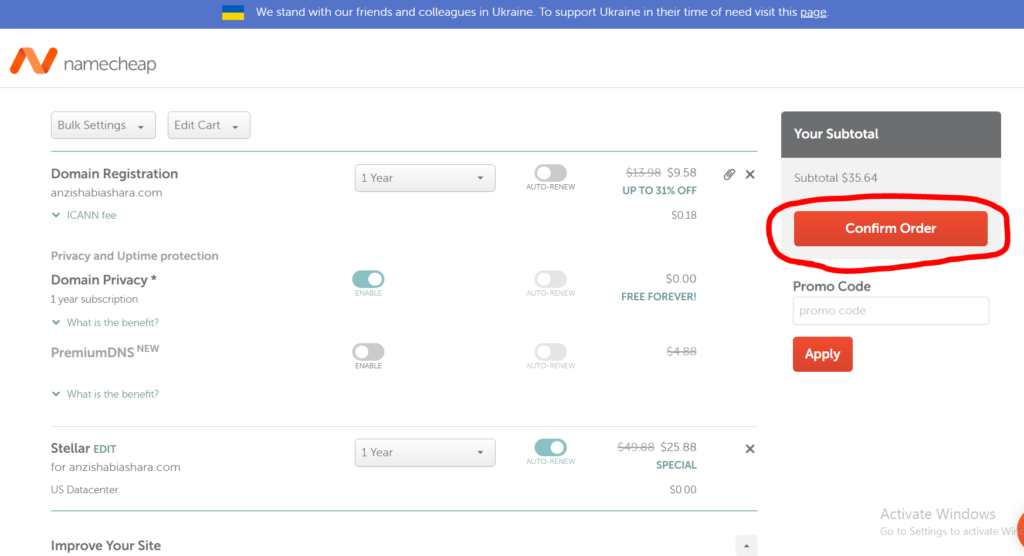Click the 'FREE FOREVER!' label
The image size is (1024, 556).
658,297
